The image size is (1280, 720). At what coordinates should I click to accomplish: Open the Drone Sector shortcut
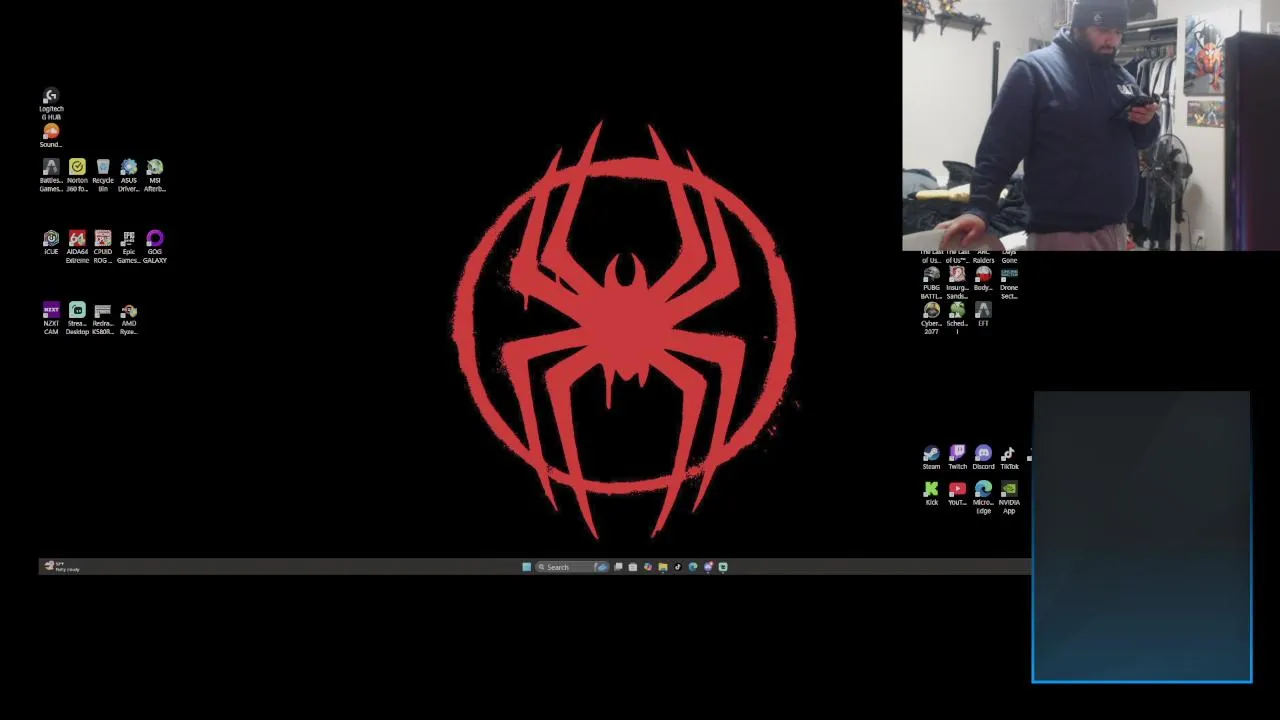(x=1009, y=283)
